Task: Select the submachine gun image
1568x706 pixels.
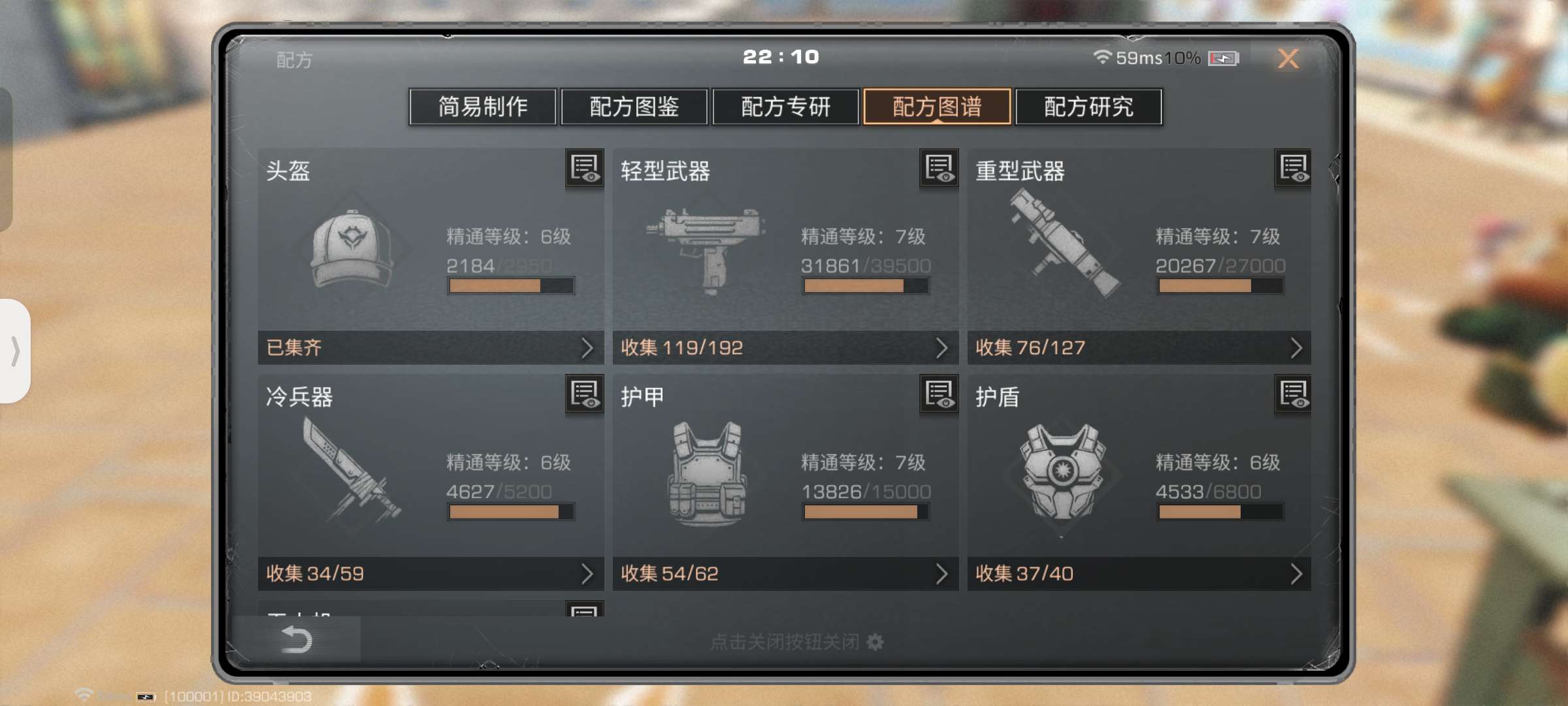Action: coord(707,250)
